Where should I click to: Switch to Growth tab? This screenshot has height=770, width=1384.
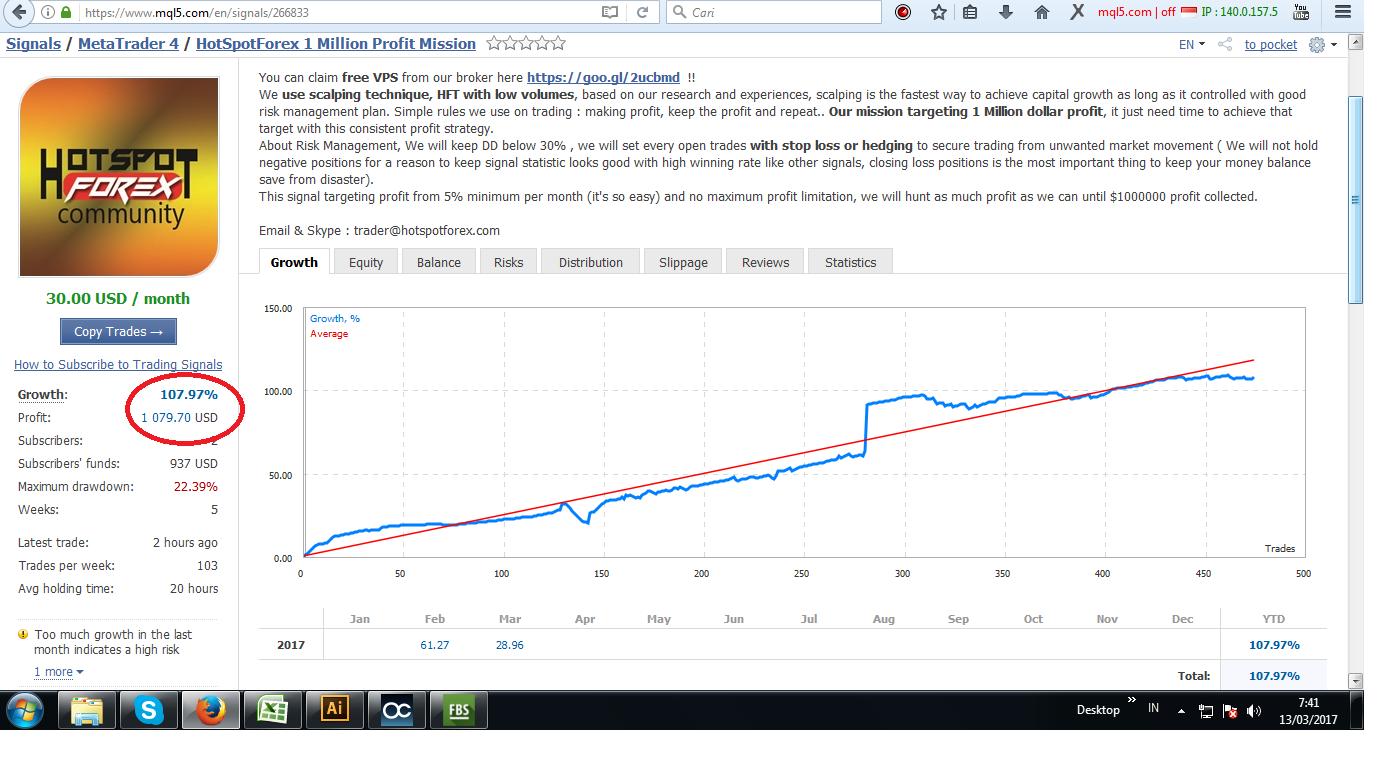294,262
